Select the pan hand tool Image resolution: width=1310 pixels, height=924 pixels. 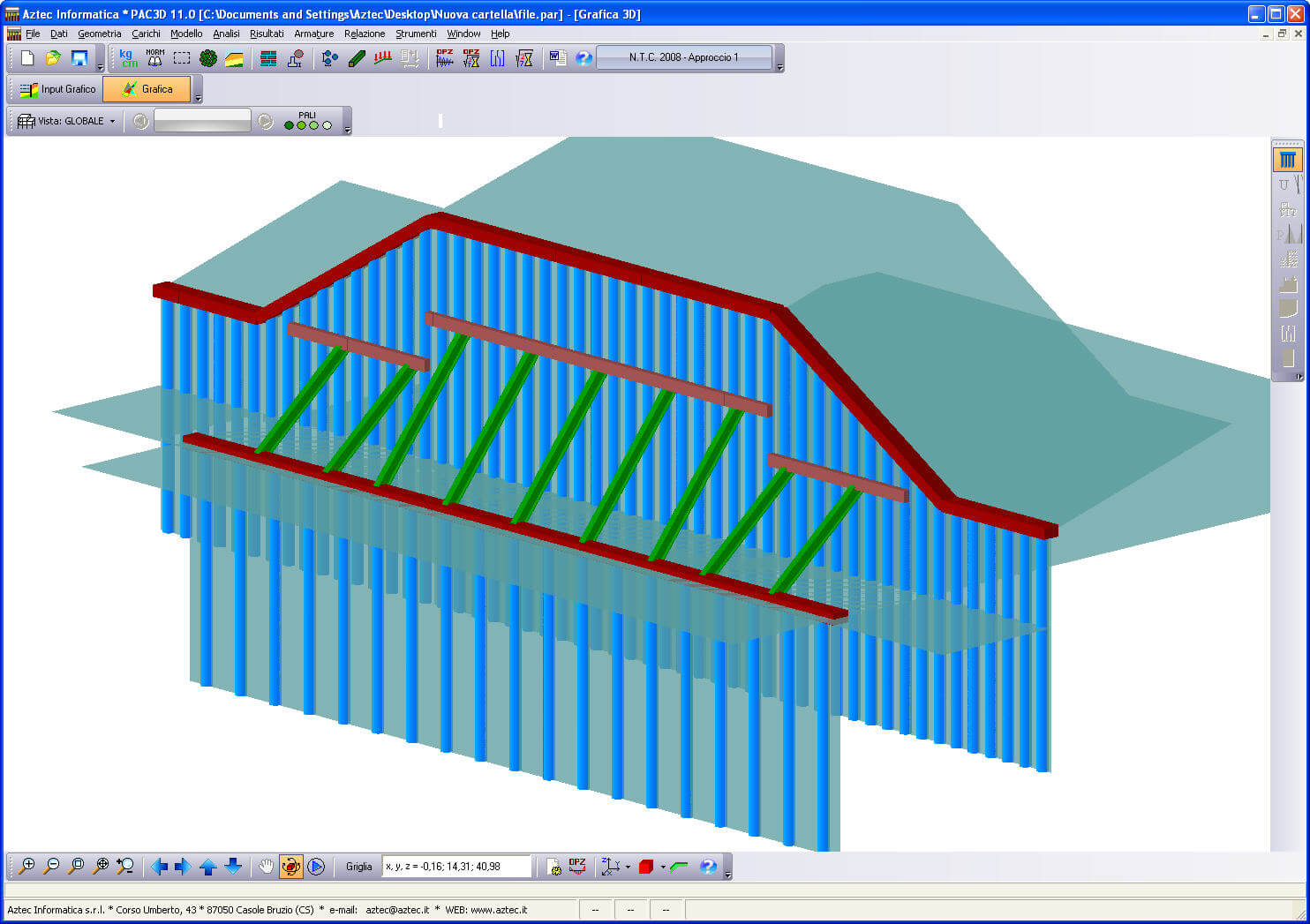tap(266, 866)
